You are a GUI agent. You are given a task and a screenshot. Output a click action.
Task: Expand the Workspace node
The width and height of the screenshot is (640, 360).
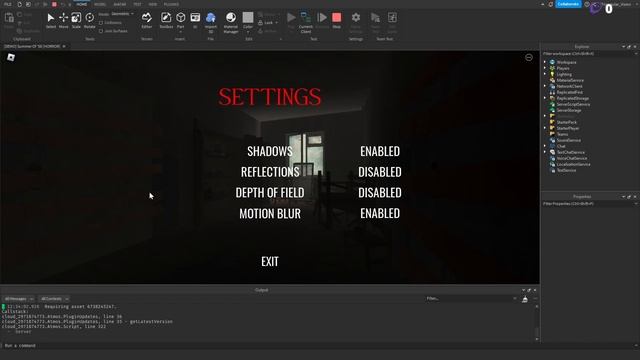(x=545, y=62)
